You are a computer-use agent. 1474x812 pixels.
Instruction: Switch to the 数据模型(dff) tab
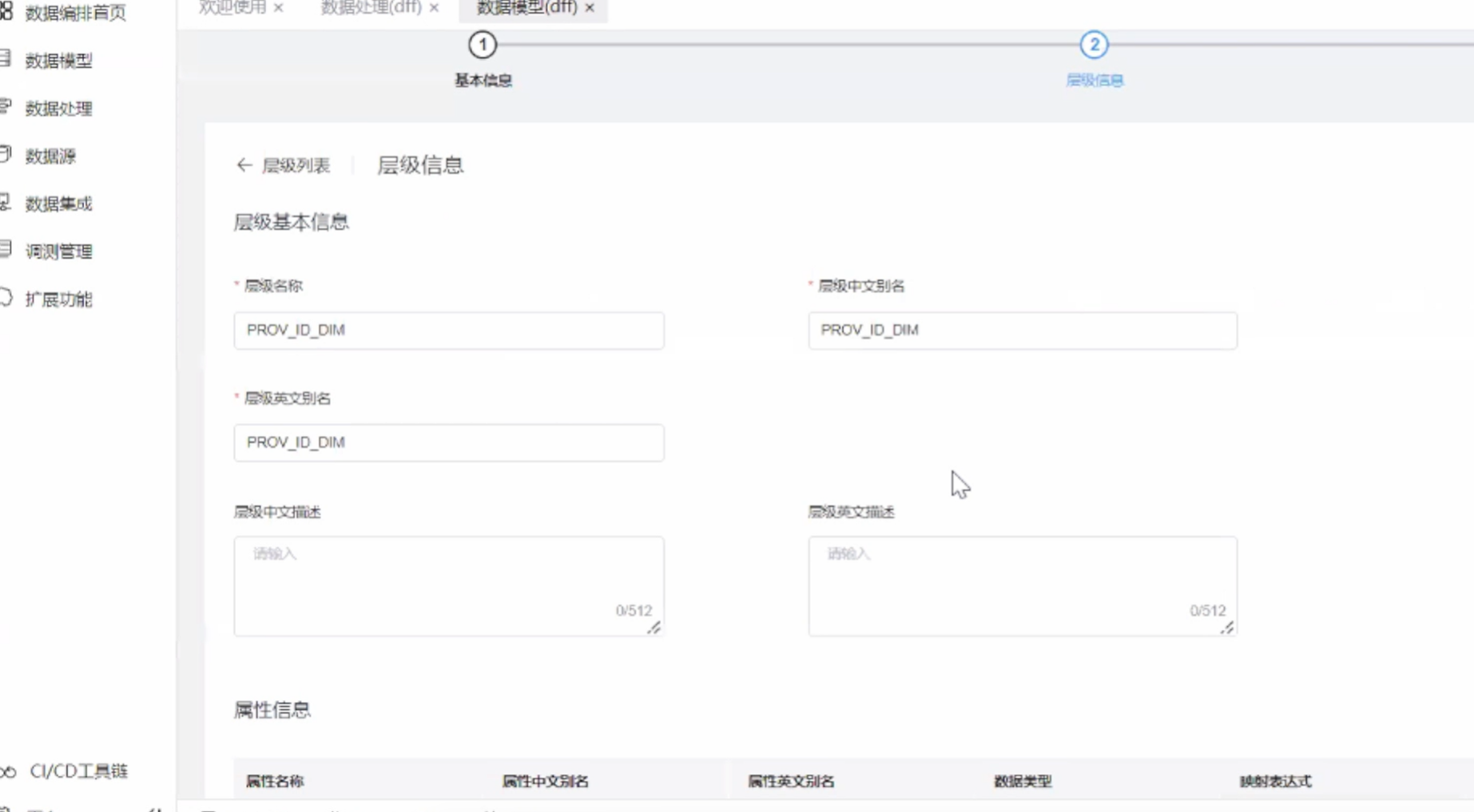526,7
